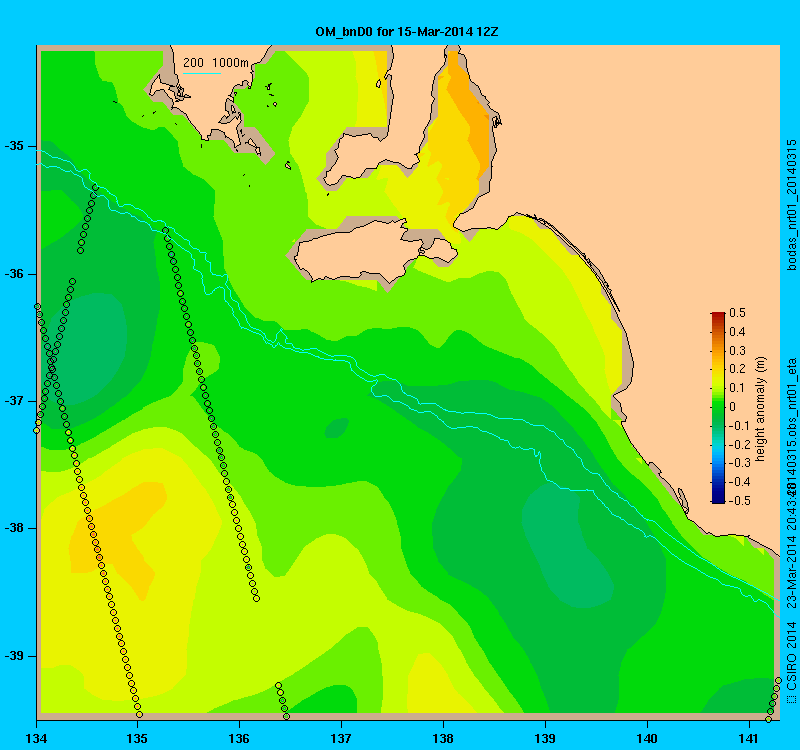Image resolution: width=800 pixels, height=750 pixels.
Task: Click the '200 1000m' contour legend label
Action: point(216,63)
